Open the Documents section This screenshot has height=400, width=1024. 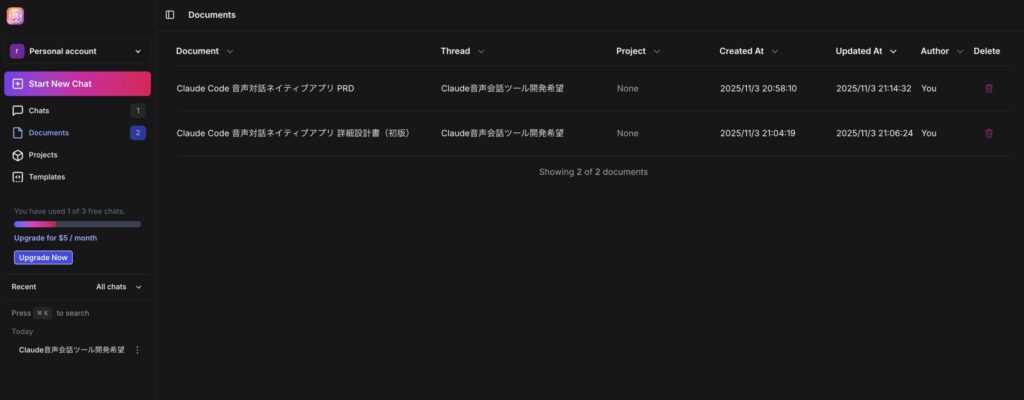[78, 133]
